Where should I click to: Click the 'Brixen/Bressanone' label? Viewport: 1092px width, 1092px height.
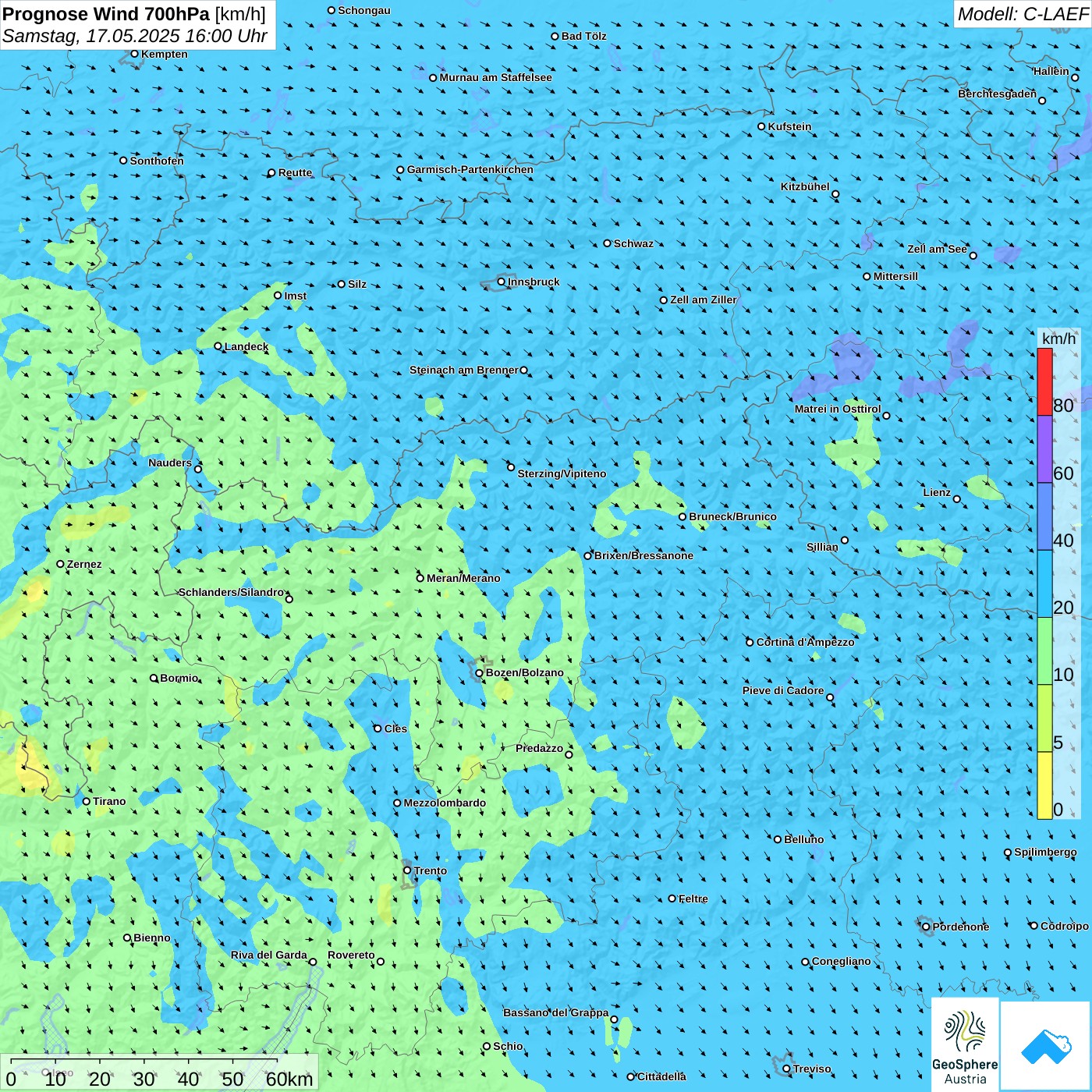click(x=643, y=555)
